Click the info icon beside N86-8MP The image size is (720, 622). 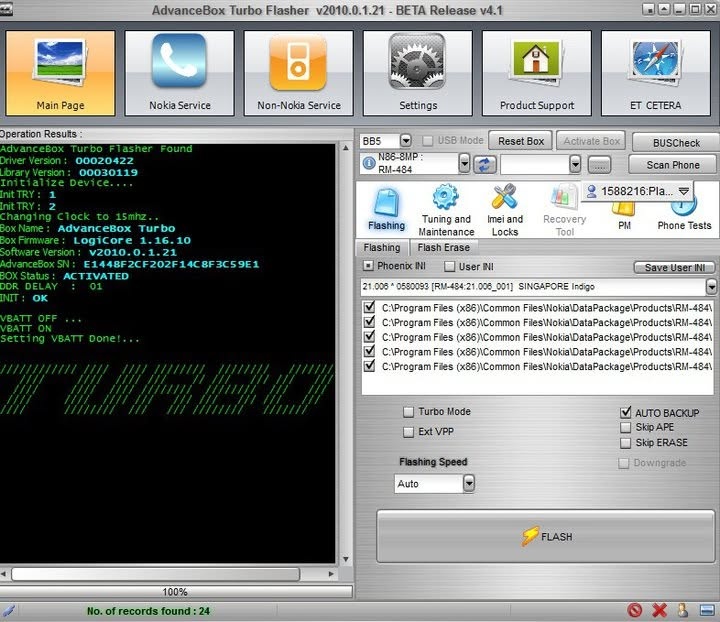(369, 163)
